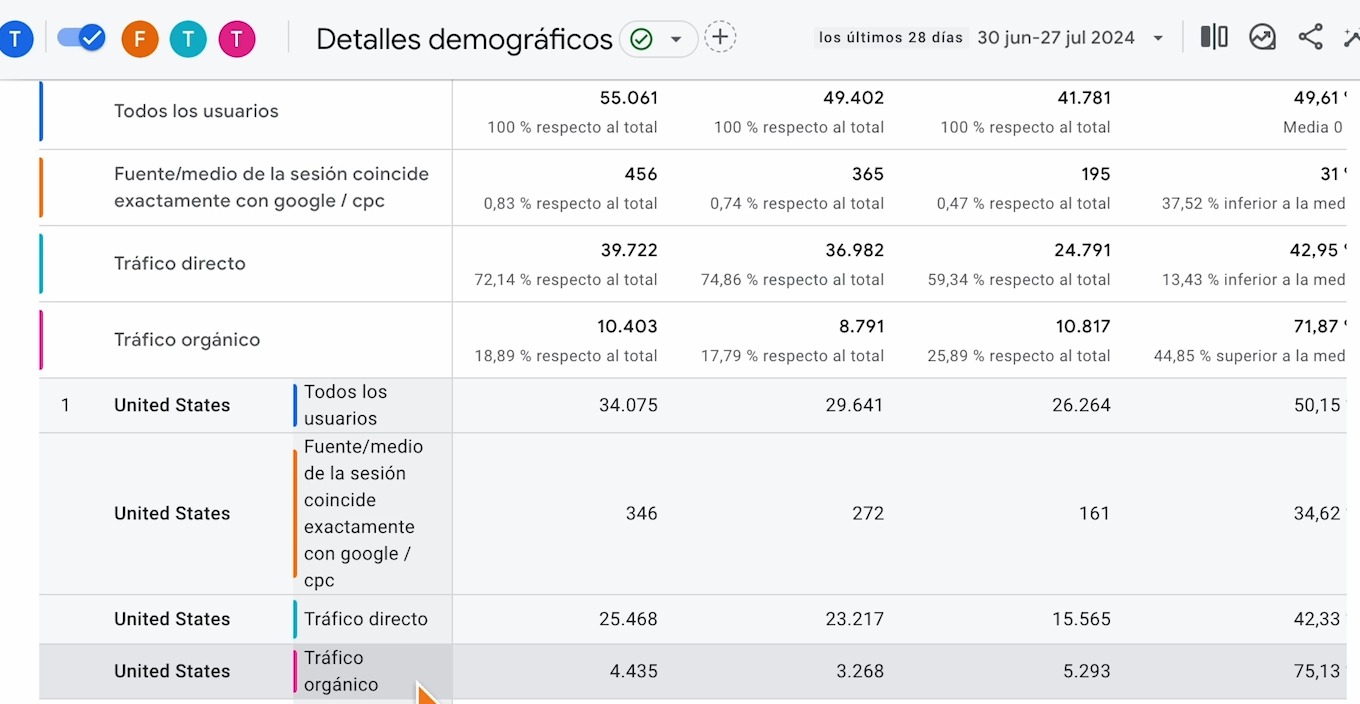Click the United States cpc value 272
The image size is (1360, 704).
(868, 513)
